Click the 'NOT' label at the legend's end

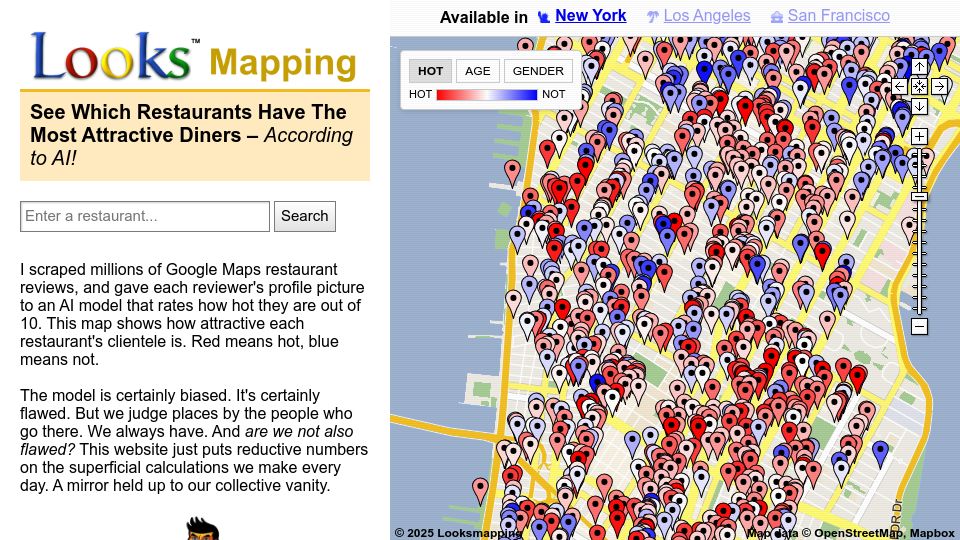point(553,94)
